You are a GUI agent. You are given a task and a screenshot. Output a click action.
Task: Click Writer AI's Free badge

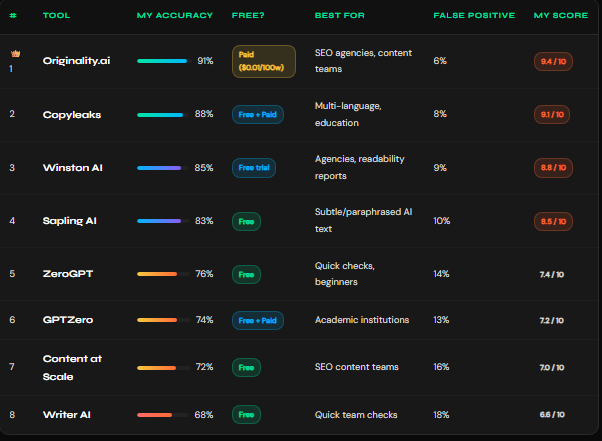pos(246,415)
